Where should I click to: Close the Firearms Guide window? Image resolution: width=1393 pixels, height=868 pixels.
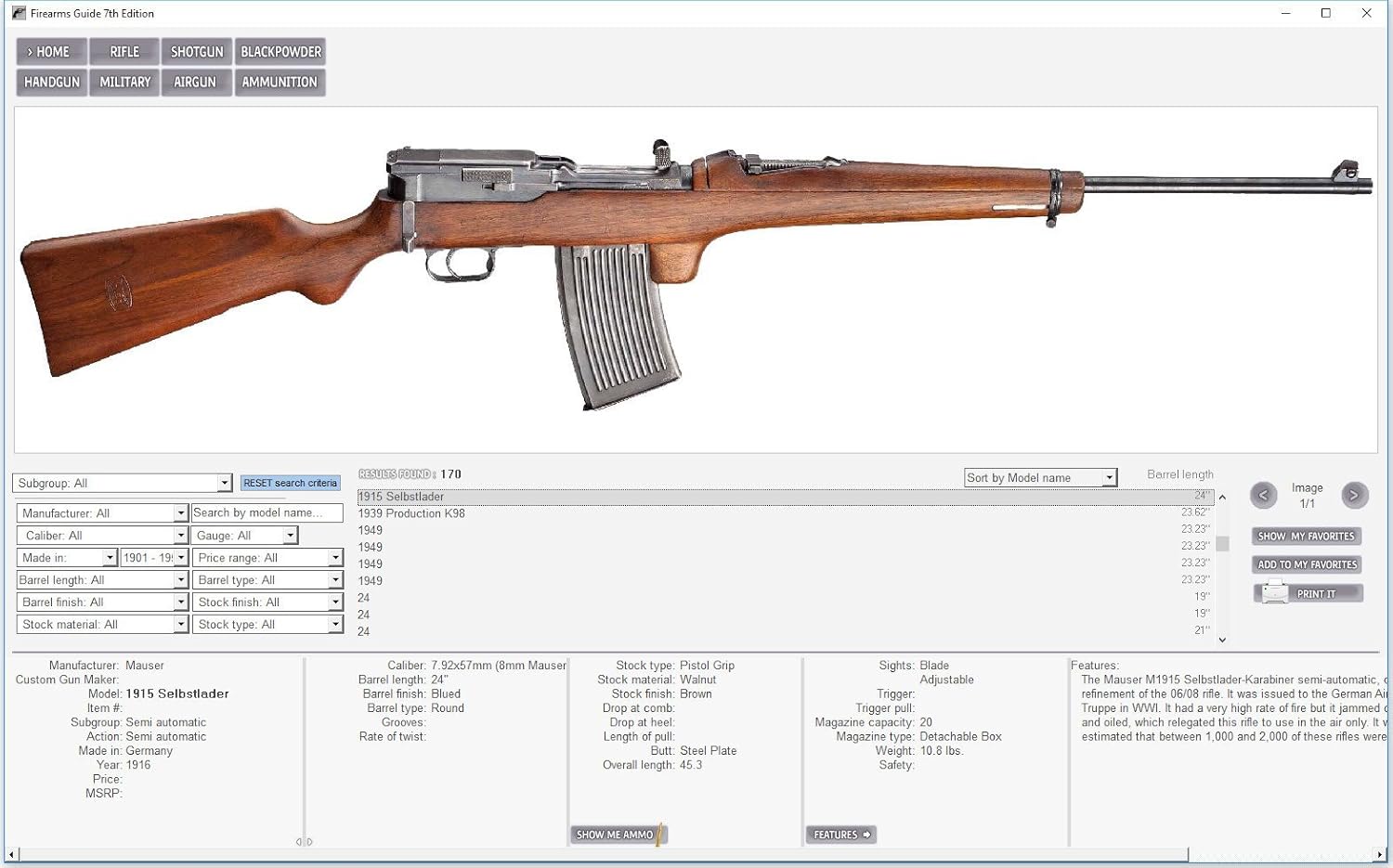pyautogui.click(x=1367, y=13)
